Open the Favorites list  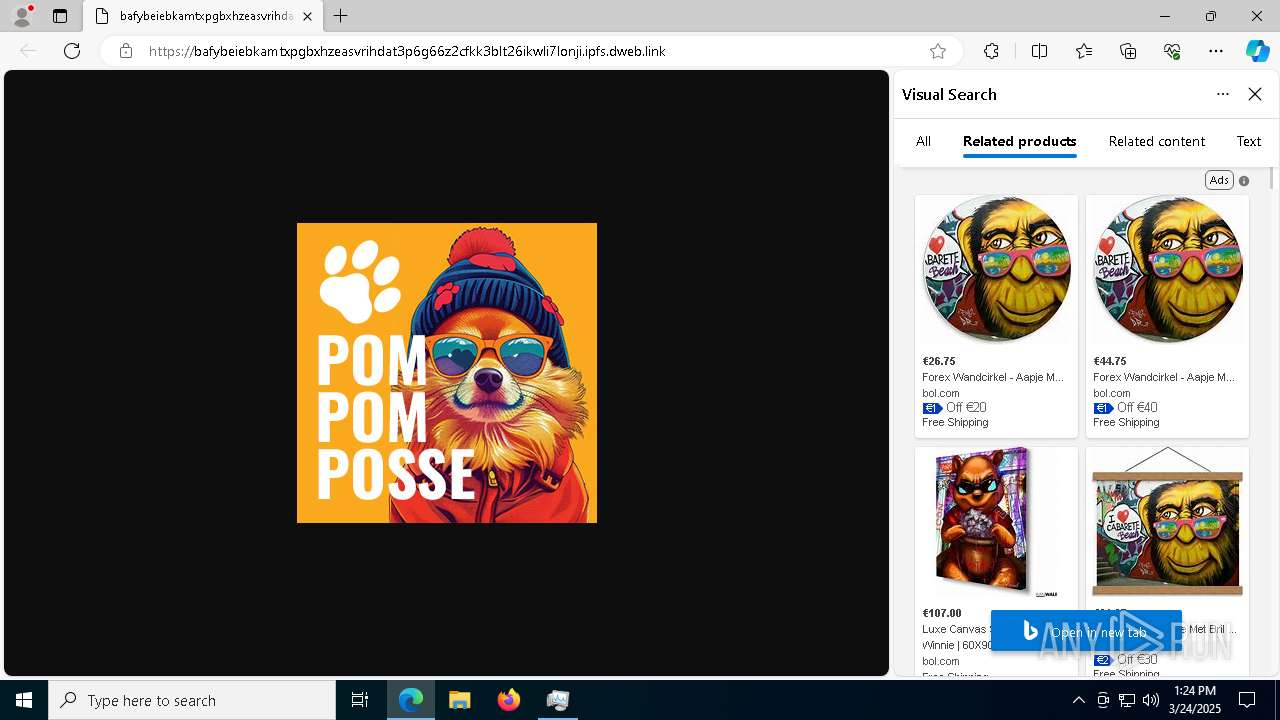click(x=1084, y=51)
